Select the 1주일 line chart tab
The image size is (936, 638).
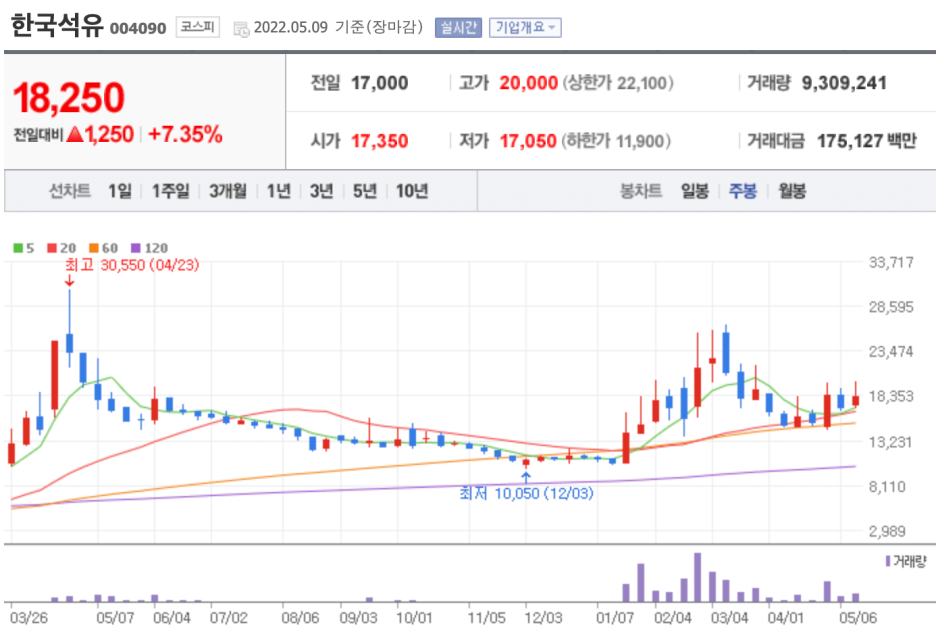pyautogui.click(x=170, y=191)
